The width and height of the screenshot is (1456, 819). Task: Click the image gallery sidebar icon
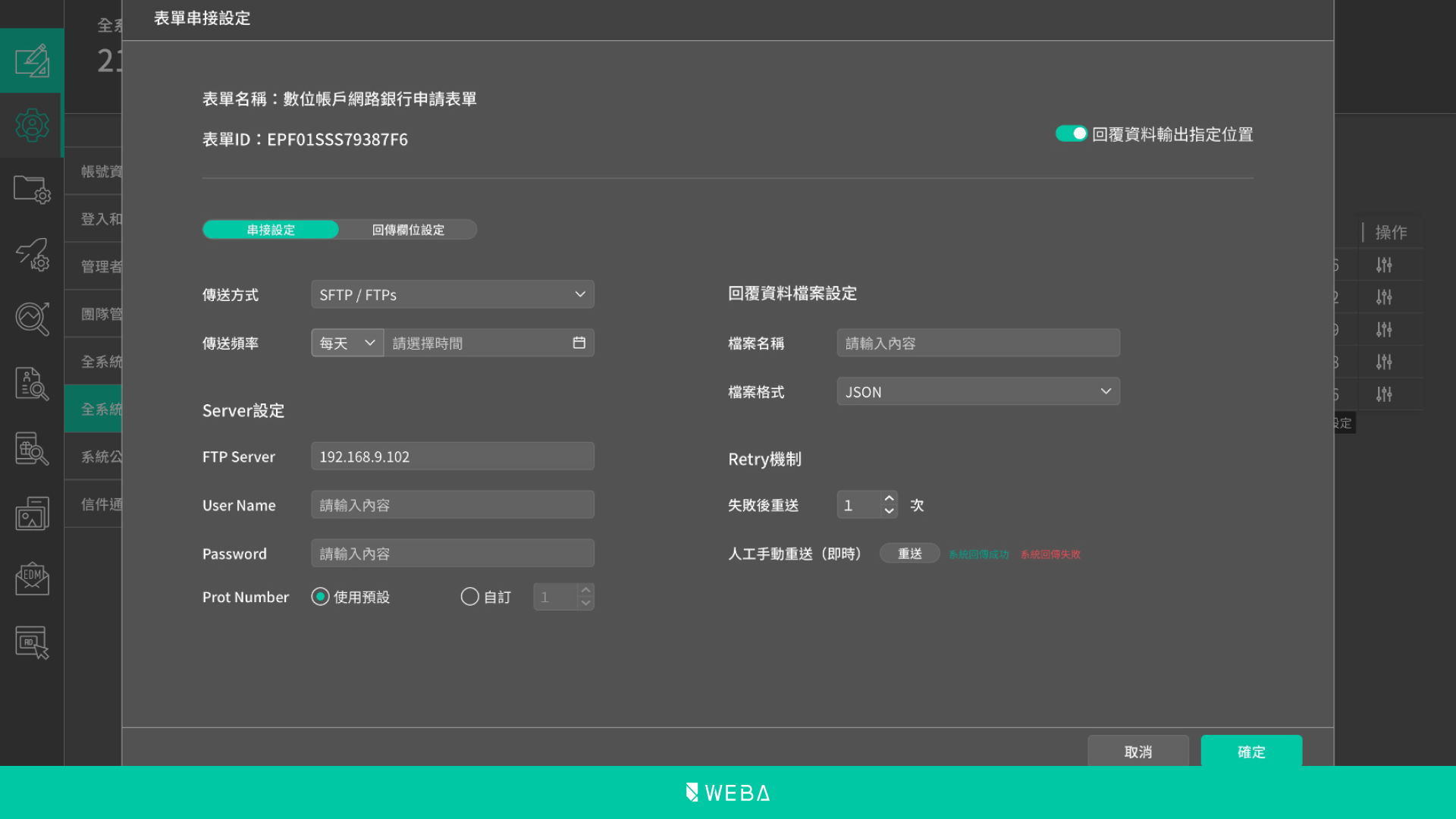(32, 513)
